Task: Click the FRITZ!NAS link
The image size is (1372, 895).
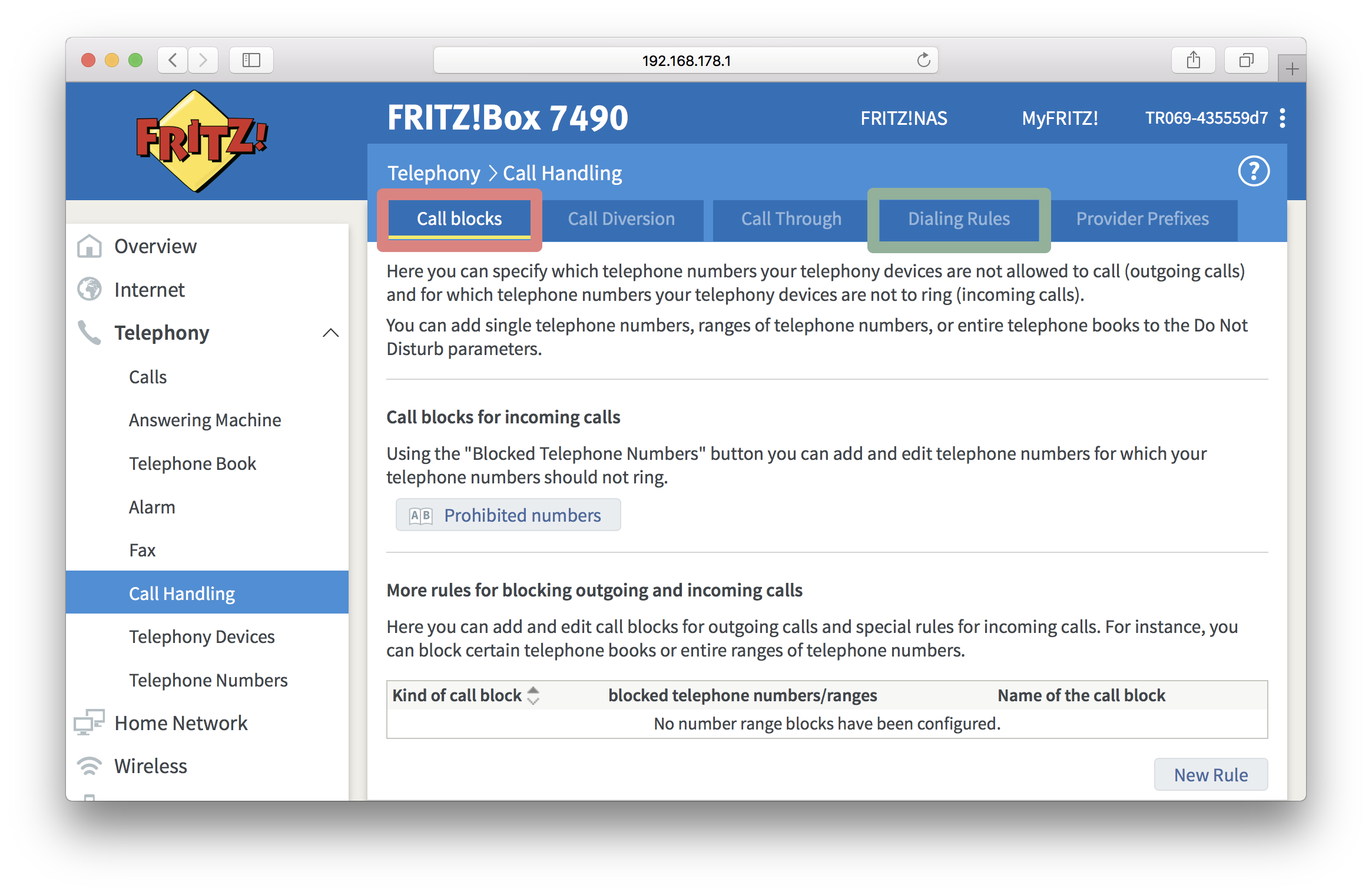Action: [x=902, y=119]
